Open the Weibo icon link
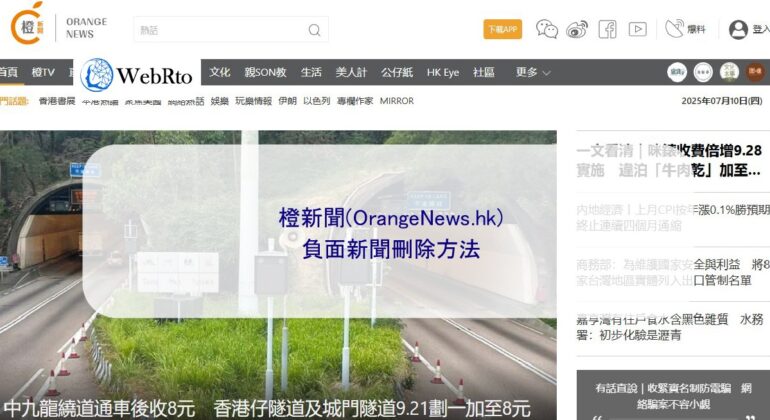 pyautogui.click(x=577, y=29)
